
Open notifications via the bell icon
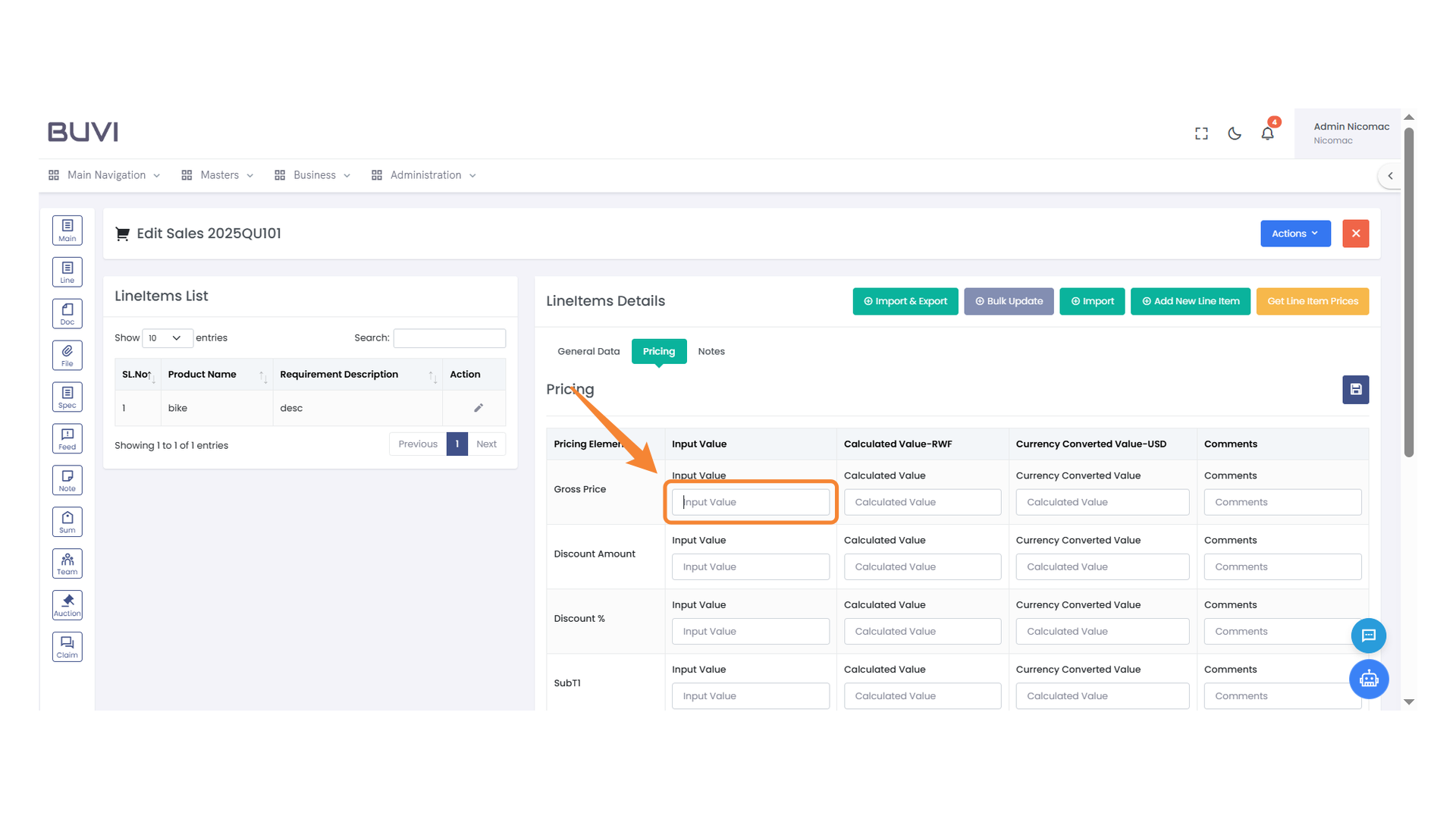1266,133
